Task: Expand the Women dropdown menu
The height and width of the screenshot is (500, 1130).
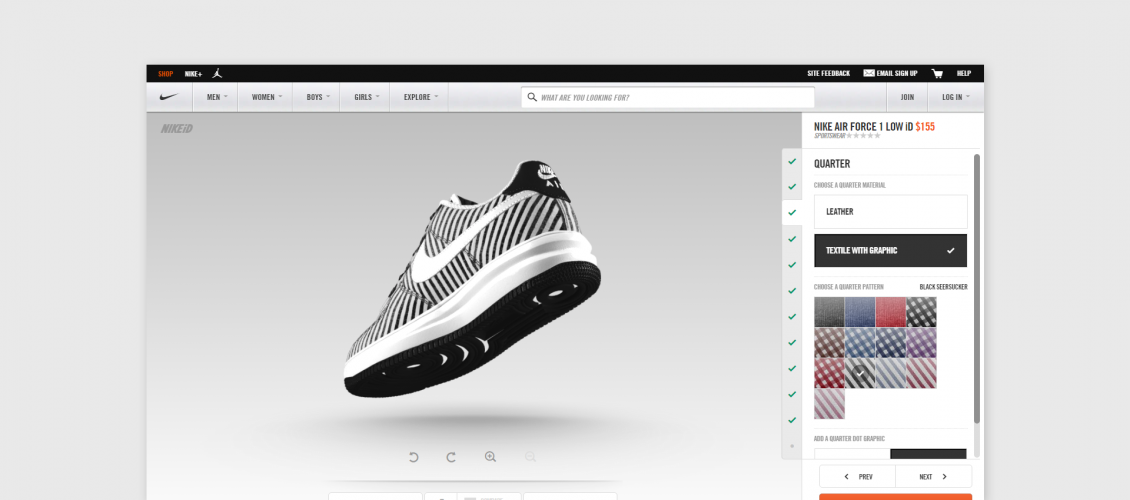Action: tap(267, 97)
